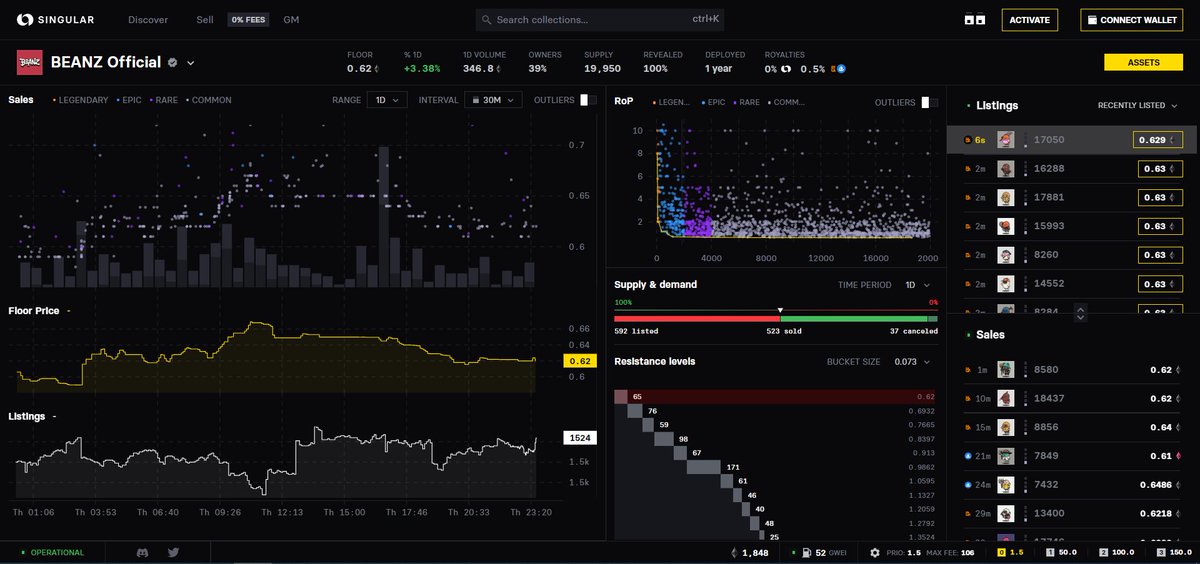This screenshot has width=1200, height=564.
Task: Use the listings/sales panel resize chevrons
Action: [1080, 313]
